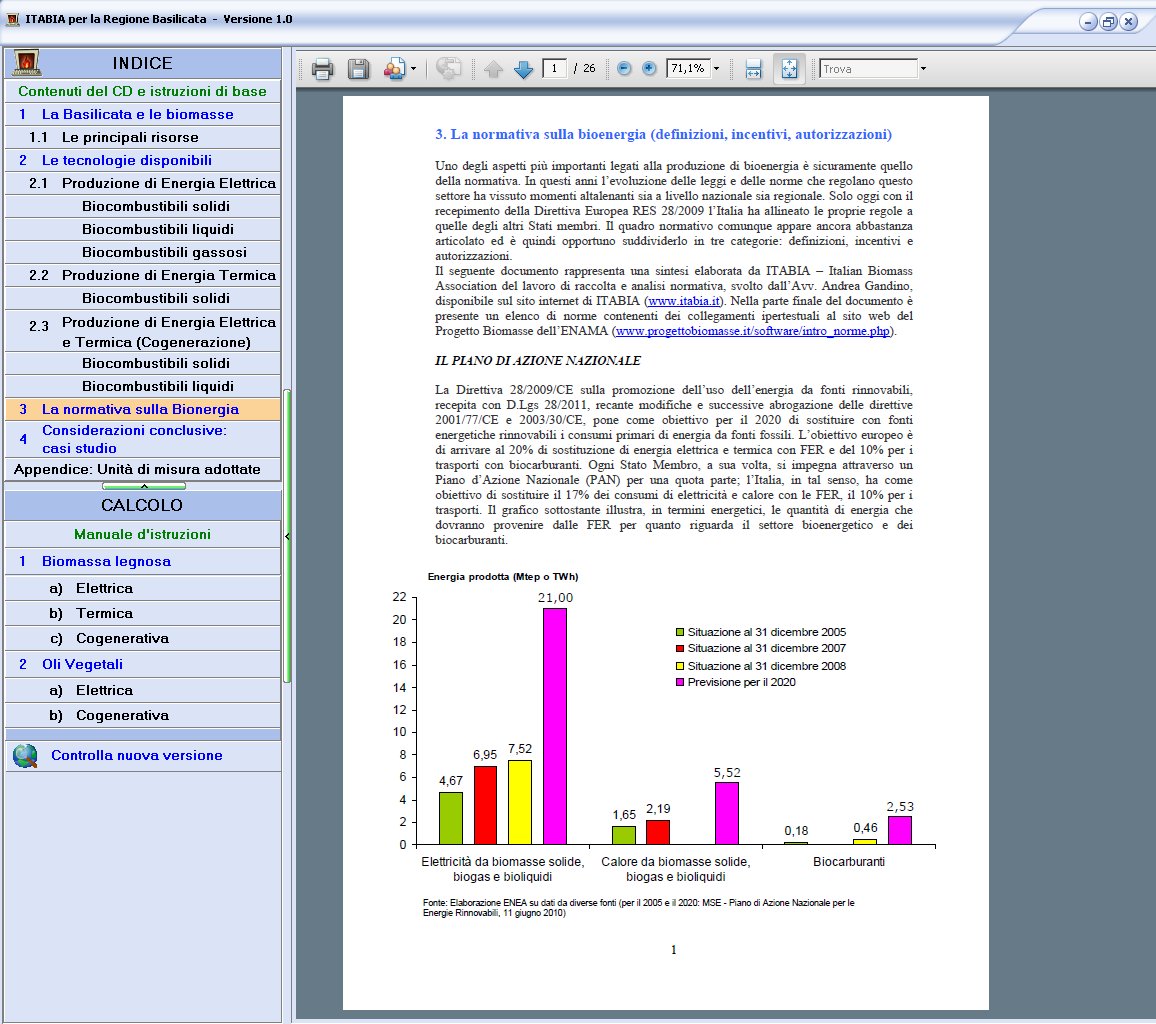Click the page number input field
The image size is (1156, 1024).
coord(554,69)
